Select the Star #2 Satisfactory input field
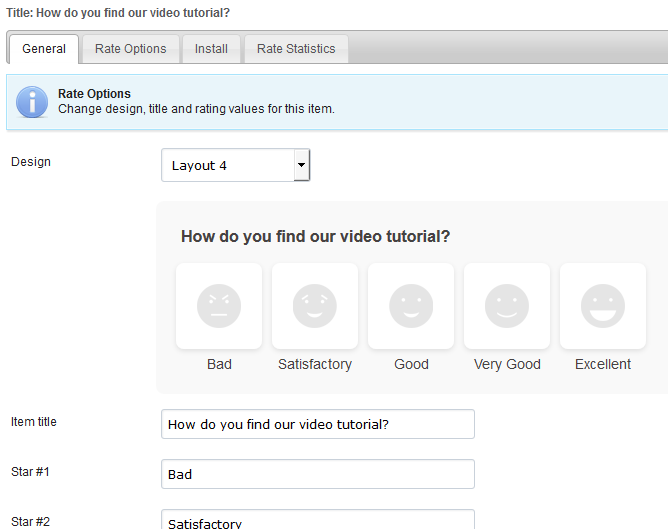 [318, 520]
